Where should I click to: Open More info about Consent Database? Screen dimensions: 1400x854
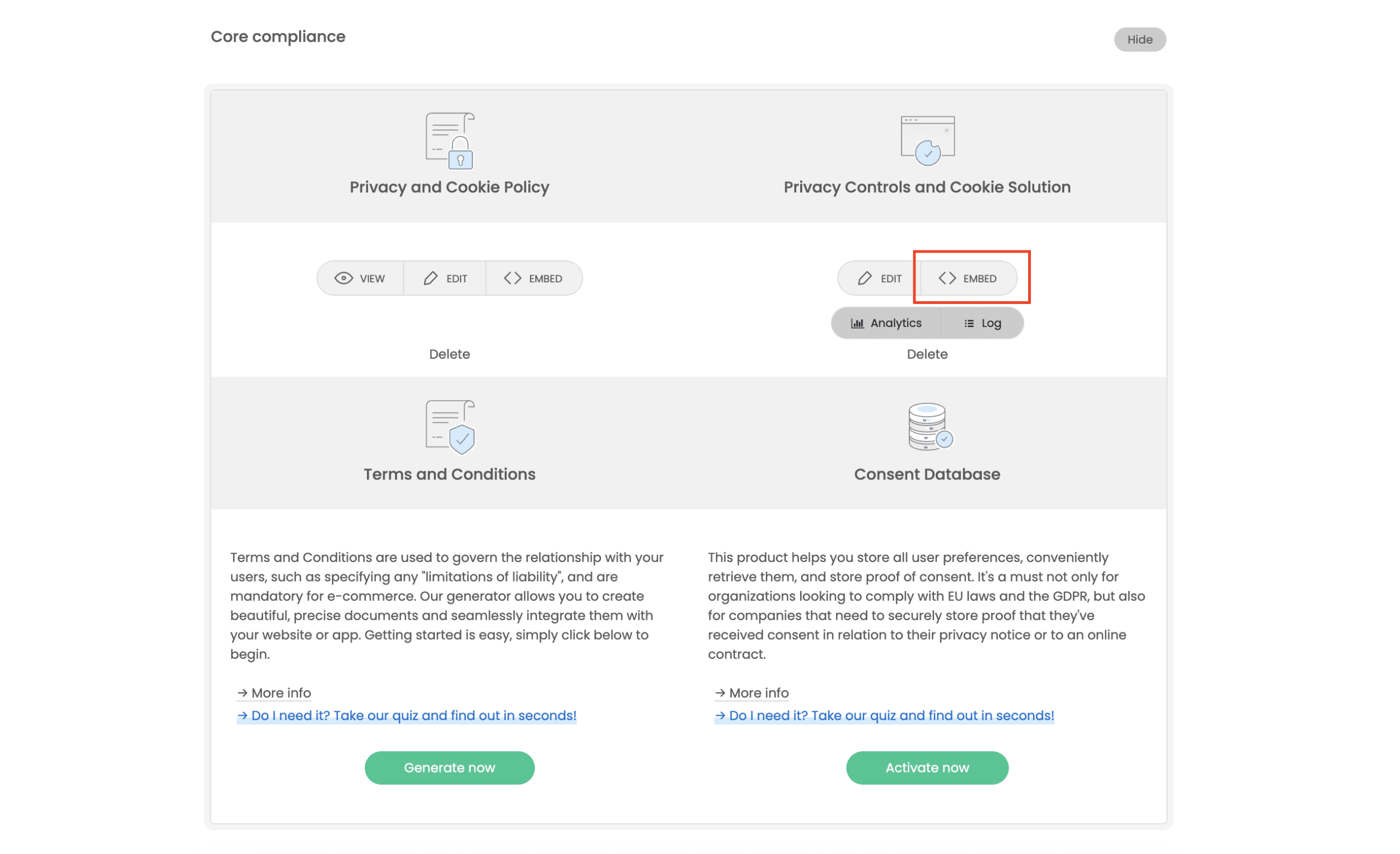pos(752,693)
